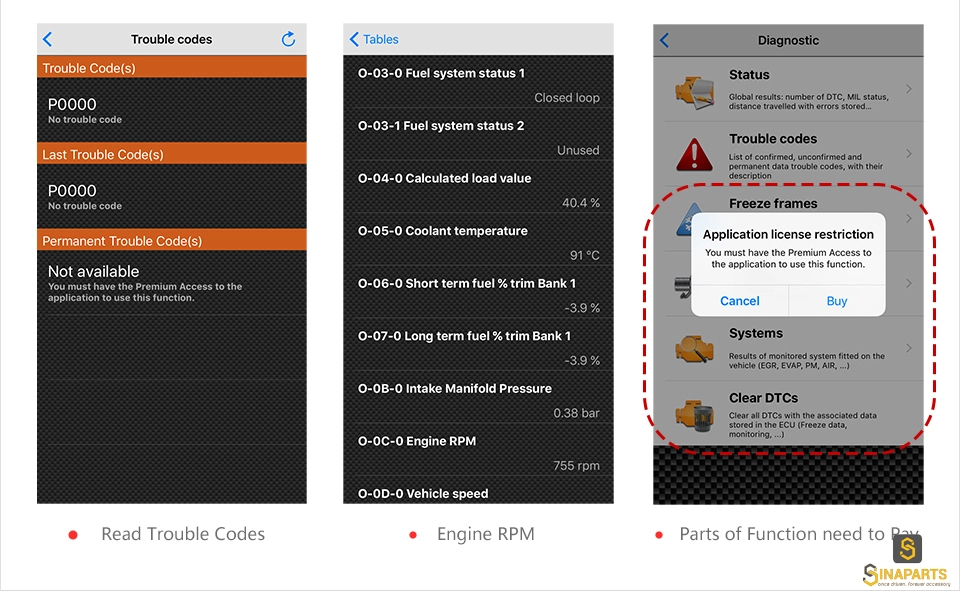Image resolution: width=960 pixels, height=591 pixels.
Task: Open Systems engine magnifier icon
Action: pos(694,349)
